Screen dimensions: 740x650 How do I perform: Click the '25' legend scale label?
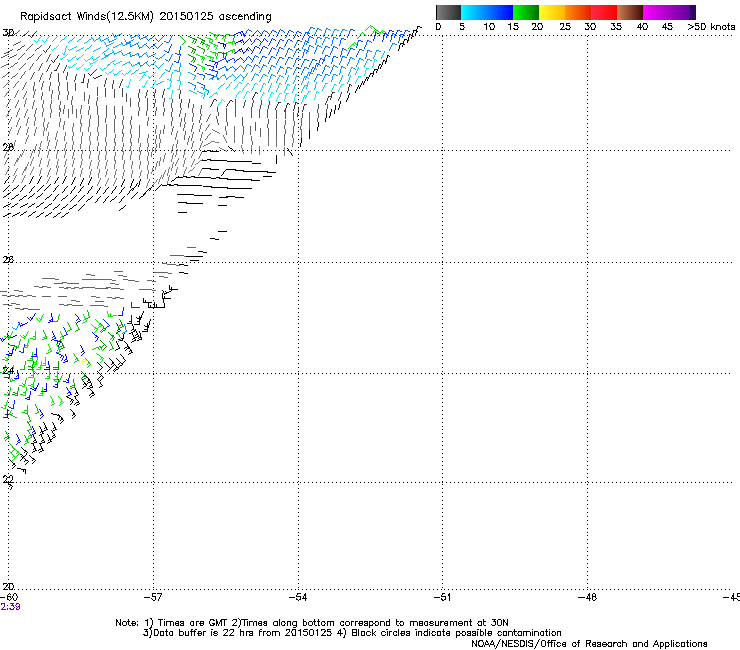[x=565, y=27]
